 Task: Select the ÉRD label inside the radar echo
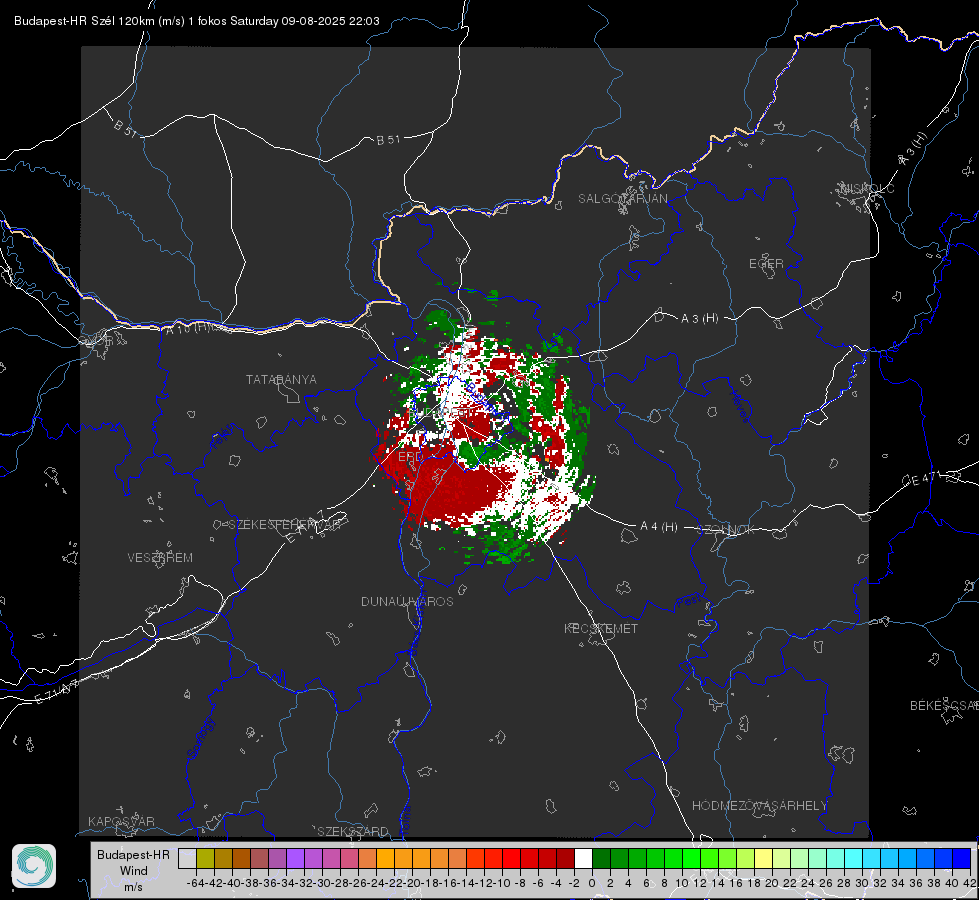[x=410, y=457]
